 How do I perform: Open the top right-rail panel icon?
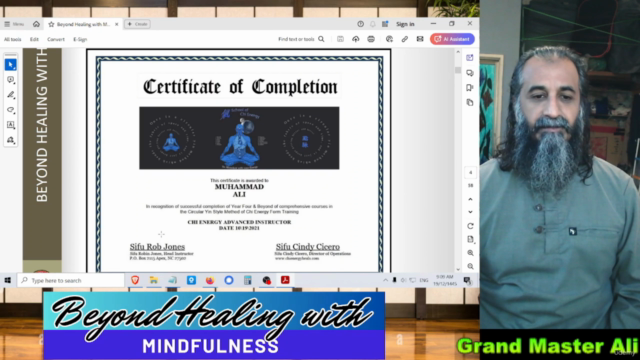tap(470, 58)
